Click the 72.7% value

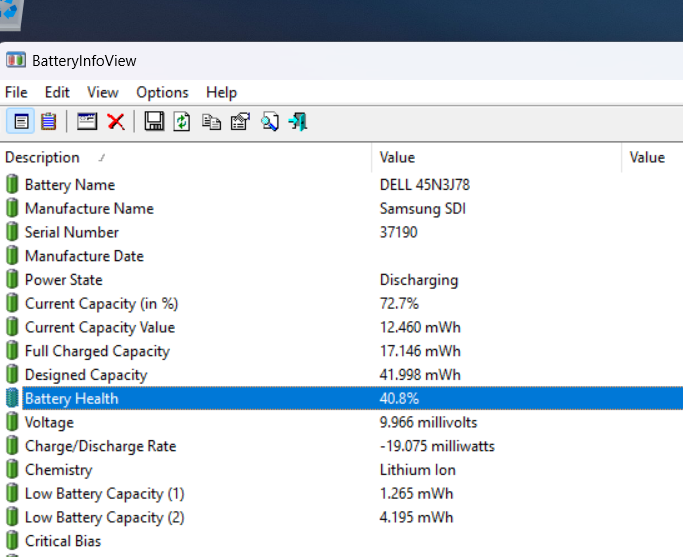[399, 304]
